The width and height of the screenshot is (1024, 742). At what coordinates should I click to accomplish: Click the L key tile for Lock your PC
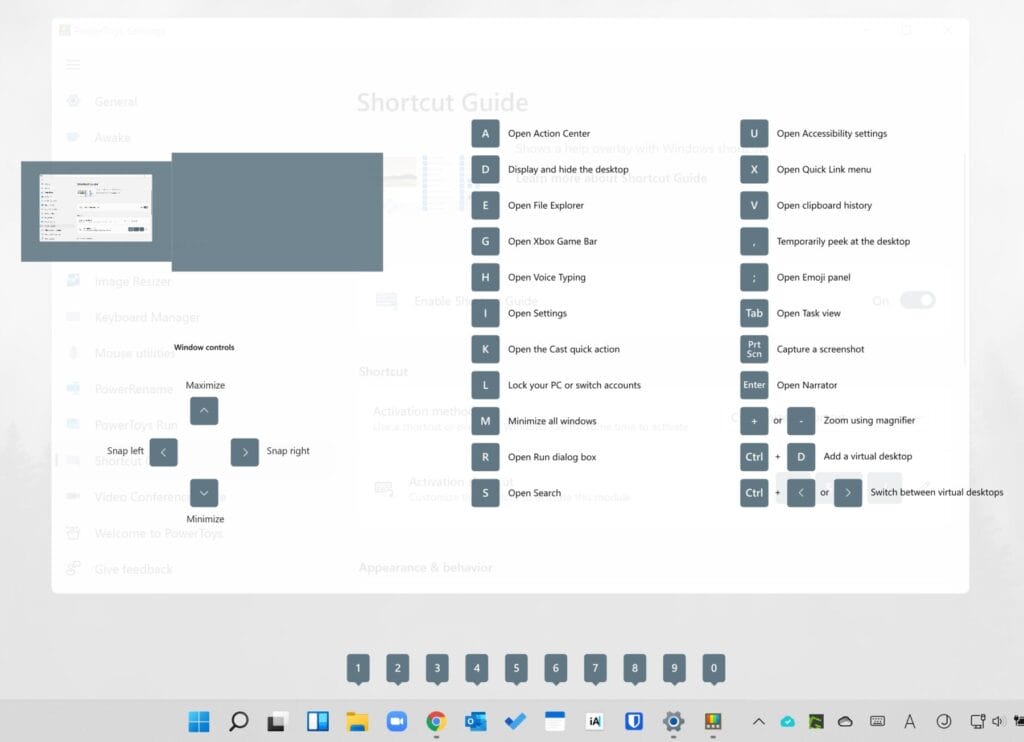click(x=485, y=385)
